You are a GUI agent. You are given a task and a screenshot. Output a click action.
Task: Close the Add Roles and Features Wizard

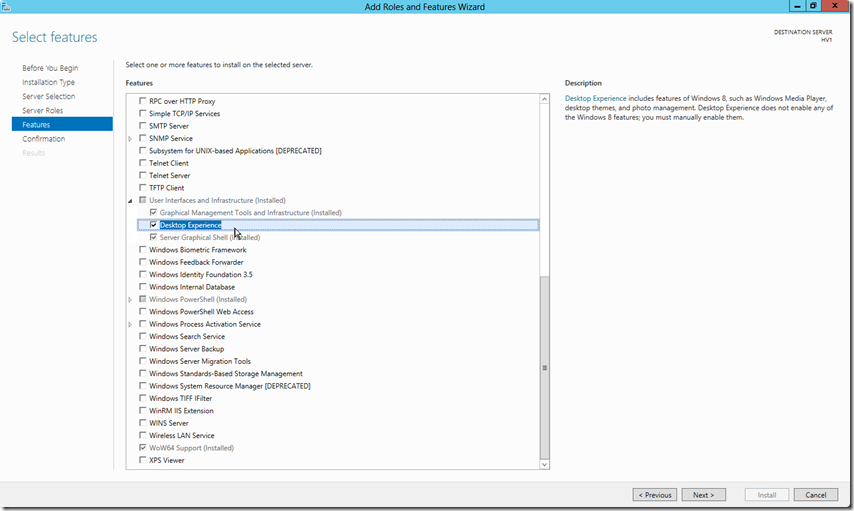835,6
